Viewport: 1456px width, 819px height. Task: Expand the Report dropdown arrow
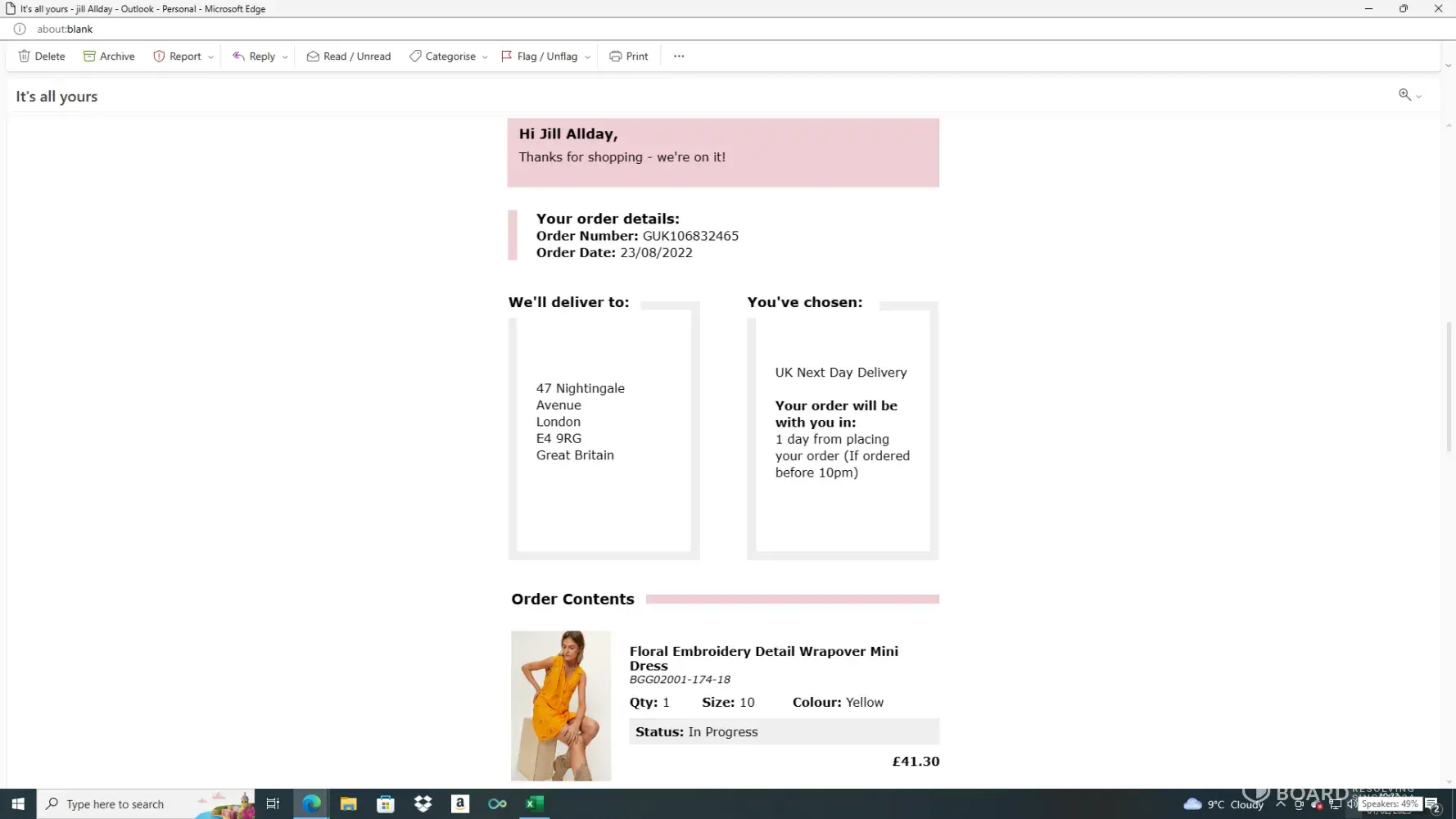pyautogui.click(x=210, y=57)
